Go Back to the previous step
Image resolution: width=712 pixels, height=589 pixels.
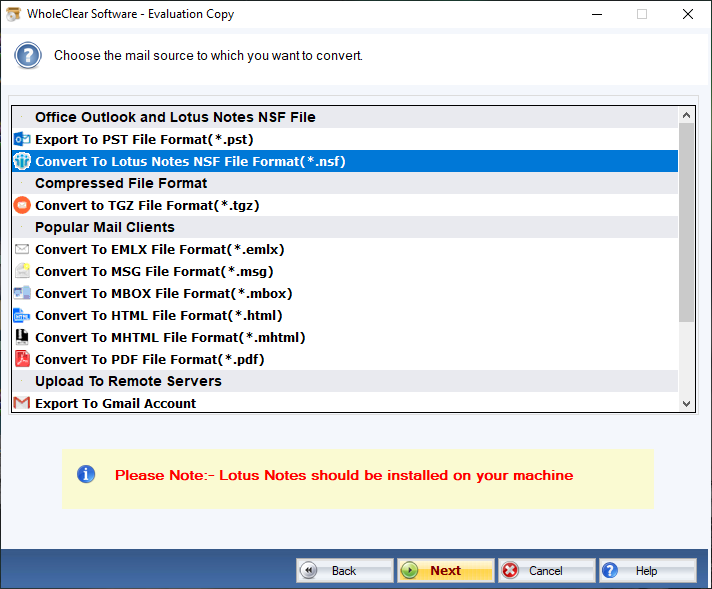click(345, 570)
